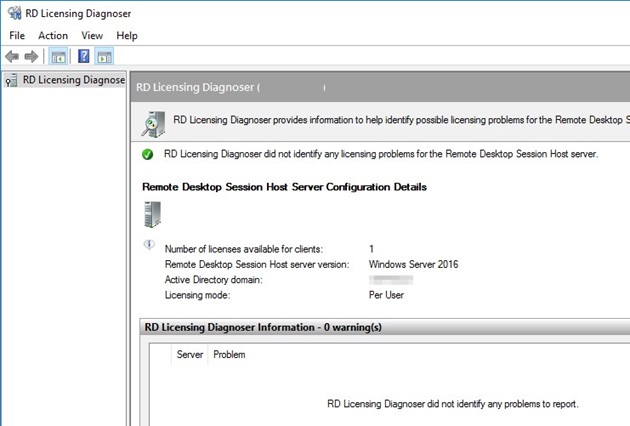This screenshot has height=426, width=630.
Task: Click the Windows Server 2016 version value
Action: (x=413, y=264)
